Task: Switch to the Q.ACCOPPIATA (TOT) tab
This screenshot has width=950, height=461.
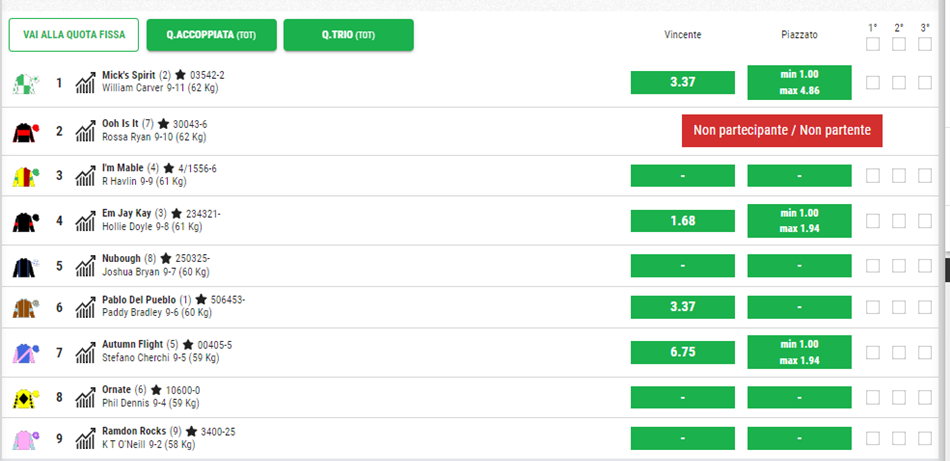Action: click(x=210, y=35)
